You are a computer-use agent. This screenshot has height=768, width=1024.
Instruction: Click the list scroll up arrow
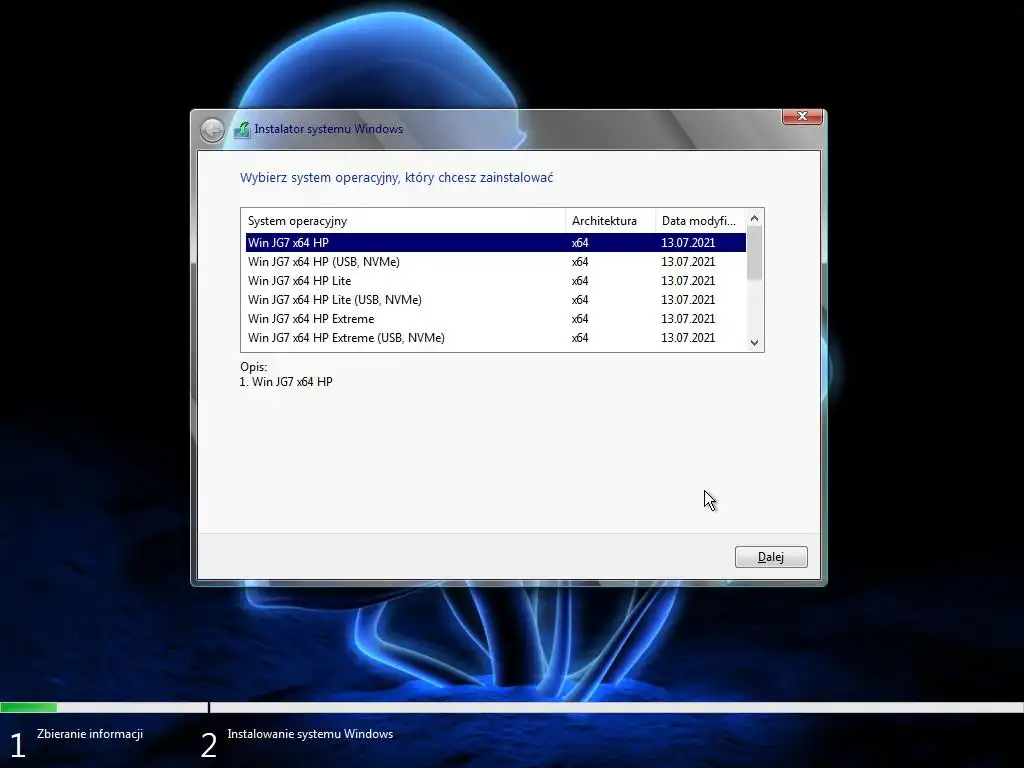[754, 218]
